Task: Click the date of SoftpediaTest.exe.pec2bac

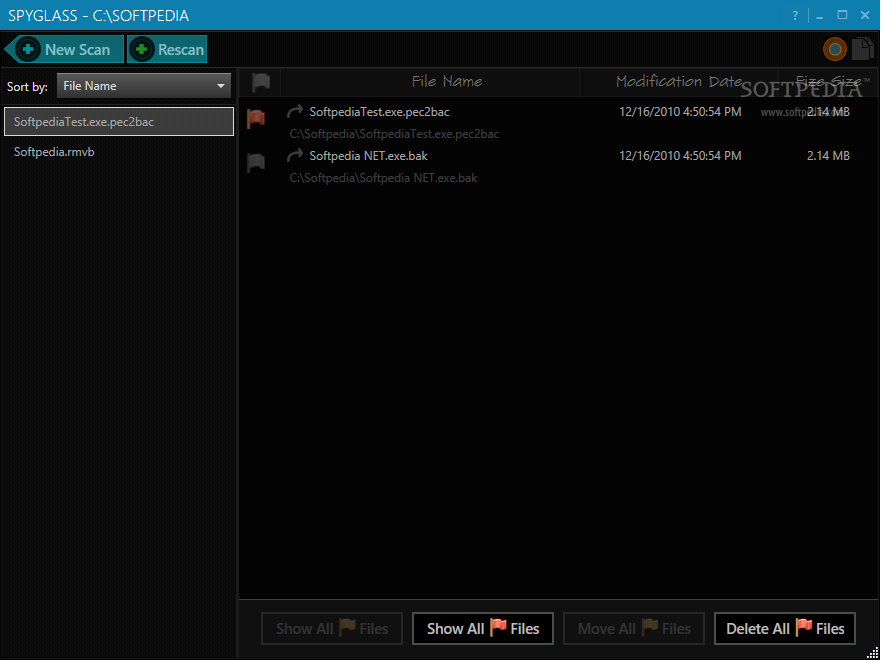Action: tap(680, 112)
